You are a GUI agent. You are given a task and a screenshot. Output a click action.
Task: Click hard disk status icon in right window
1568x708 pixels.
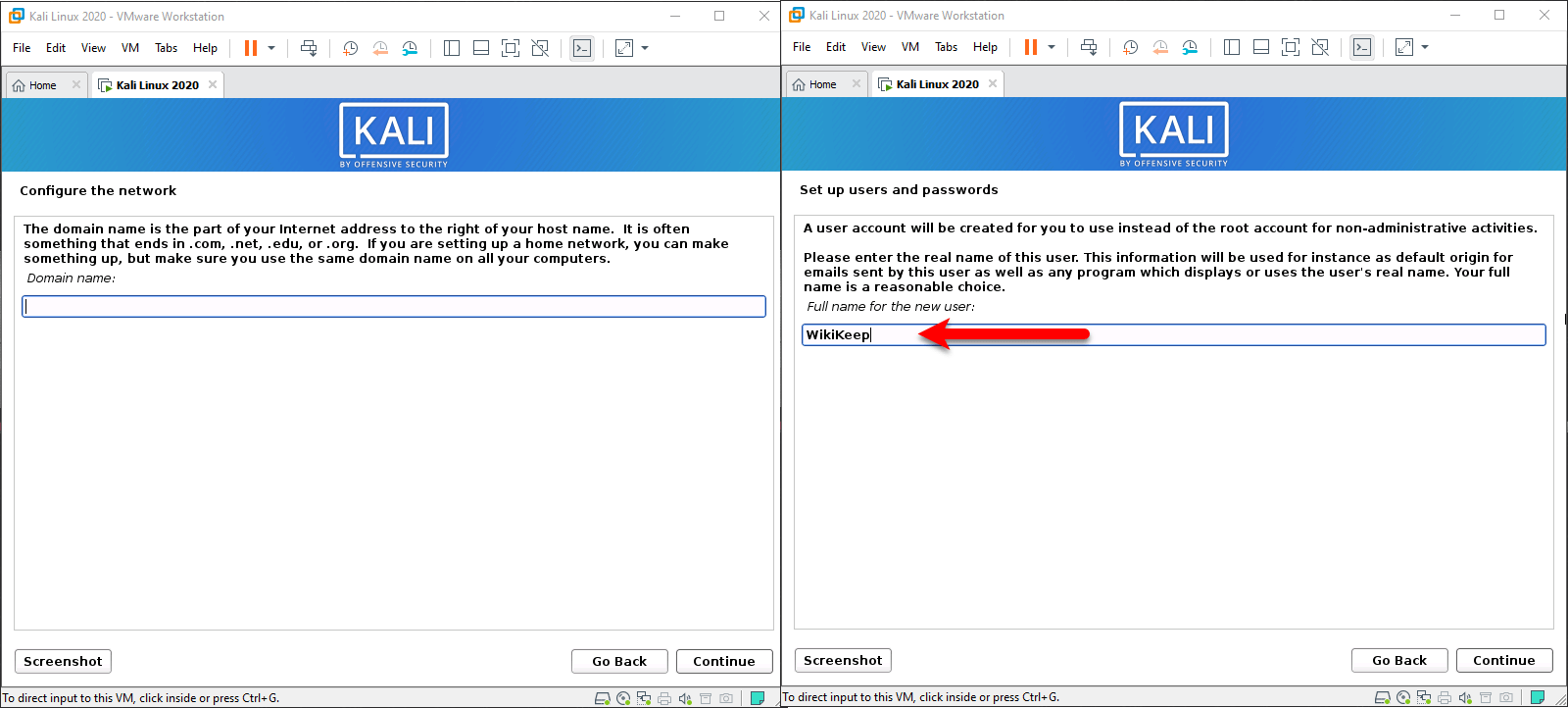coord(1383,697)
